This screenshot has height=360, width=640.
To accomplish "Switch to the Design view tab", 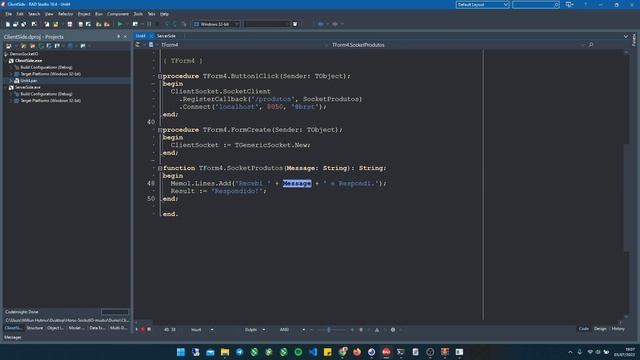I will pos(600,329).
